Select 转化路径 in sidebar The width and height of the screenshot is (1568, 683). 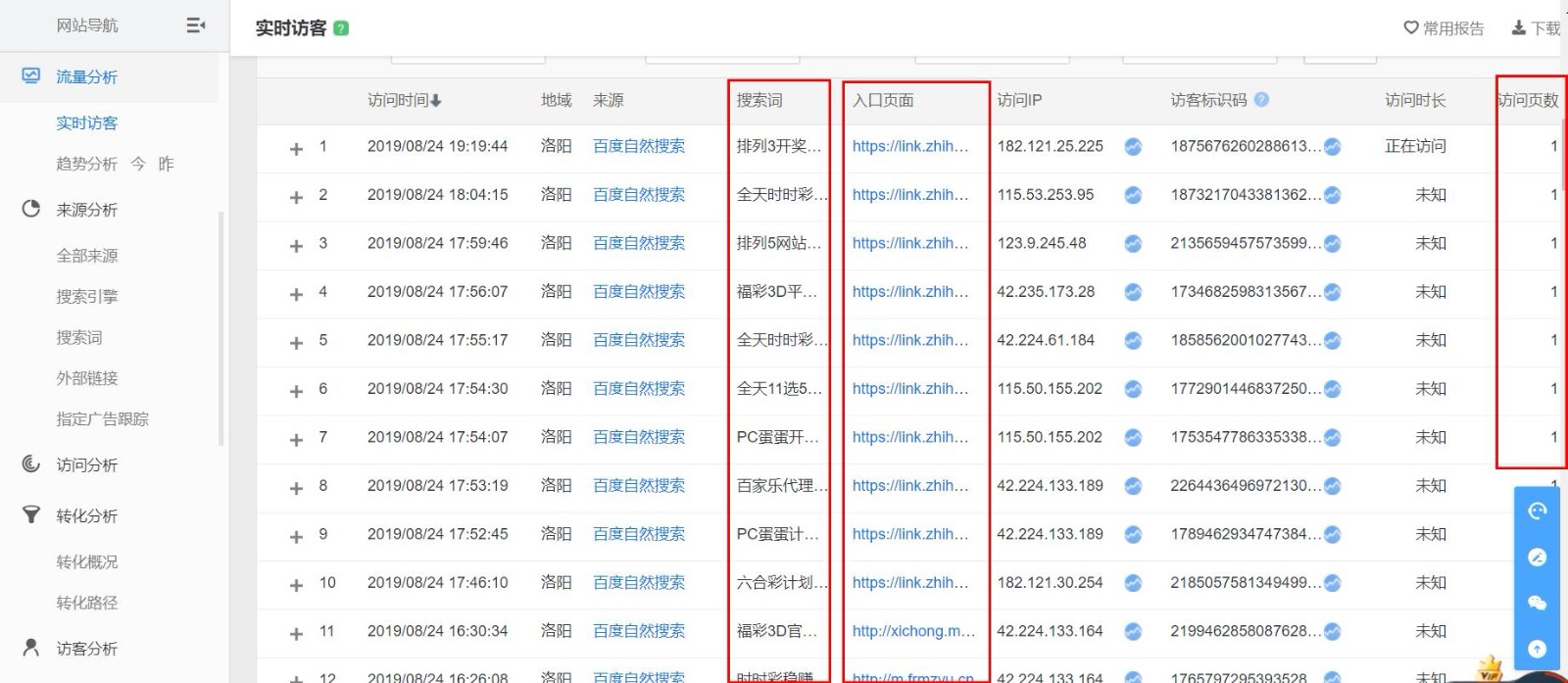click(87, 603)
